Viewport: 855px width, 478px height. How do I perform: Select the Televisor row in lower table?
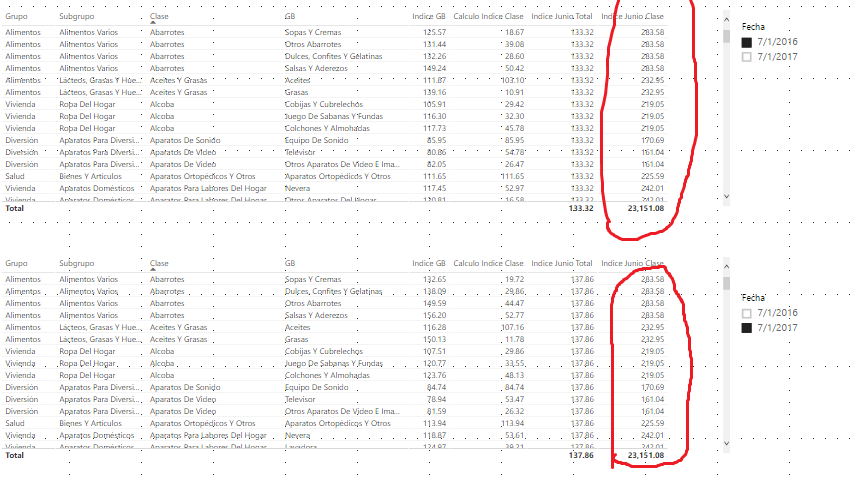point(335,400)
